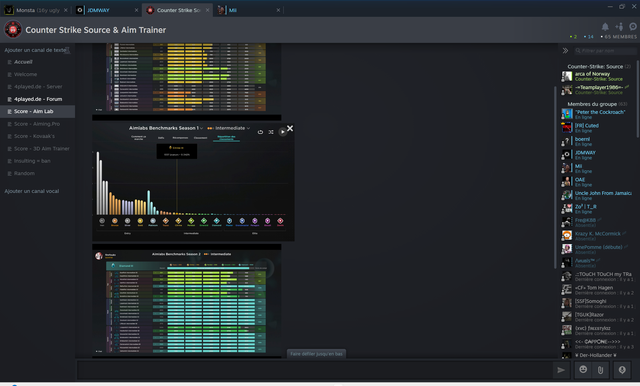This screenshot has height=386, width=640.
Task: Click 'Faire défiler jusqu'en bas' button
Action: 316,354
